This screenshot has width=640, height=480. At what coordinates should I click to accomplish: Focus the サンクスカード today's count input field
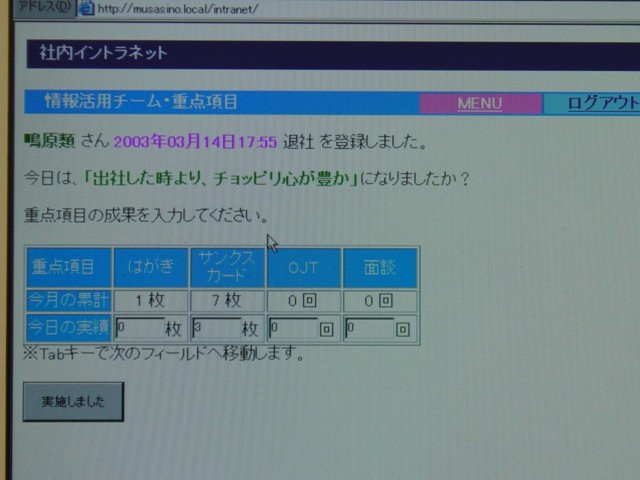pyautogui.click(x=216, y=328)
